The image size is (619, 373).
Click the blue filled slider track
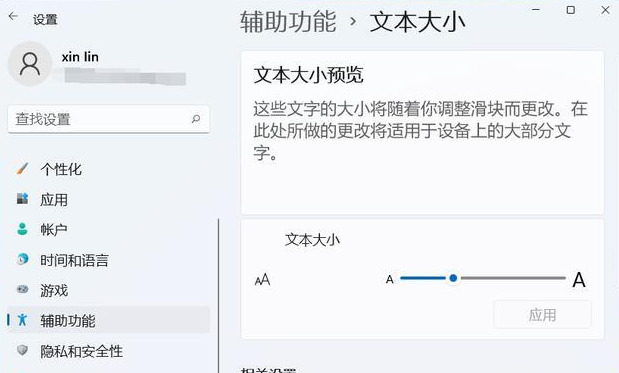coord(423,278)
